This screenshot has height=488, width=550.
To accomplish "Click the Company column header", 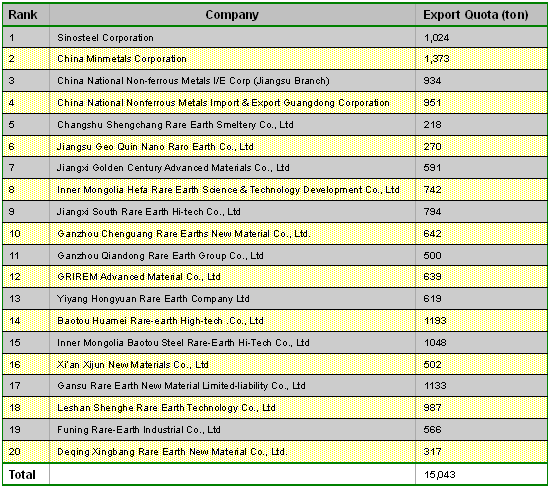I will click(x=232, y=15).
